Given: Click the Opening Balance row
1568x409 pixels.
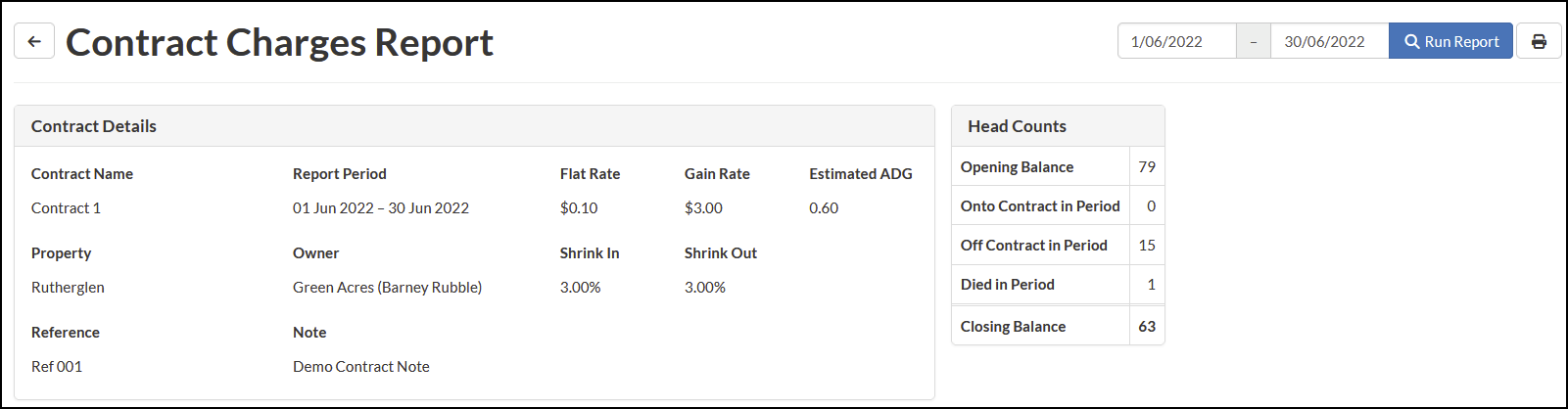Looking at the screenshot, I should pyautogui.click(x=1058, y=167).
